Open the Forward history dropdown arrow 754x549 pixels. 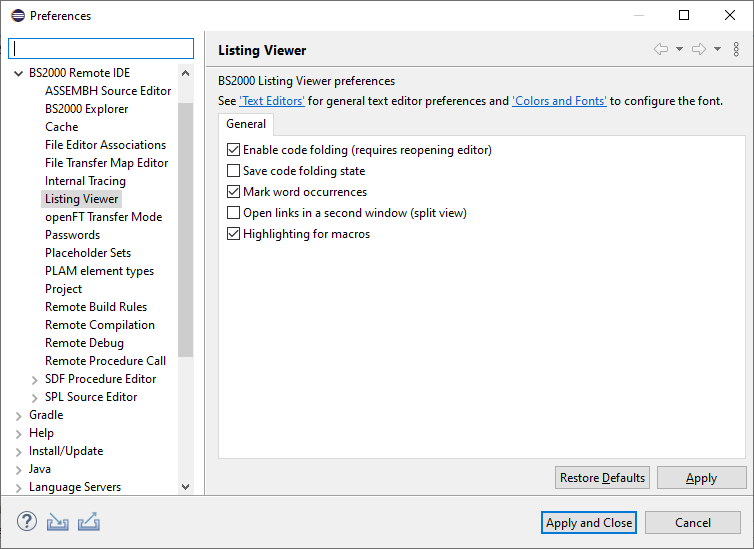[x=717, y=50]
